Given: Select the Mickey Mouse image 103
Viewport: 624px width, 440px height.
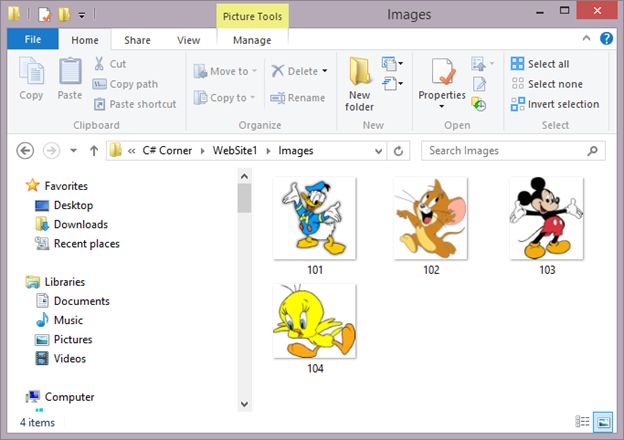Looking at the screenshot, I should click(x=546, y=220).
